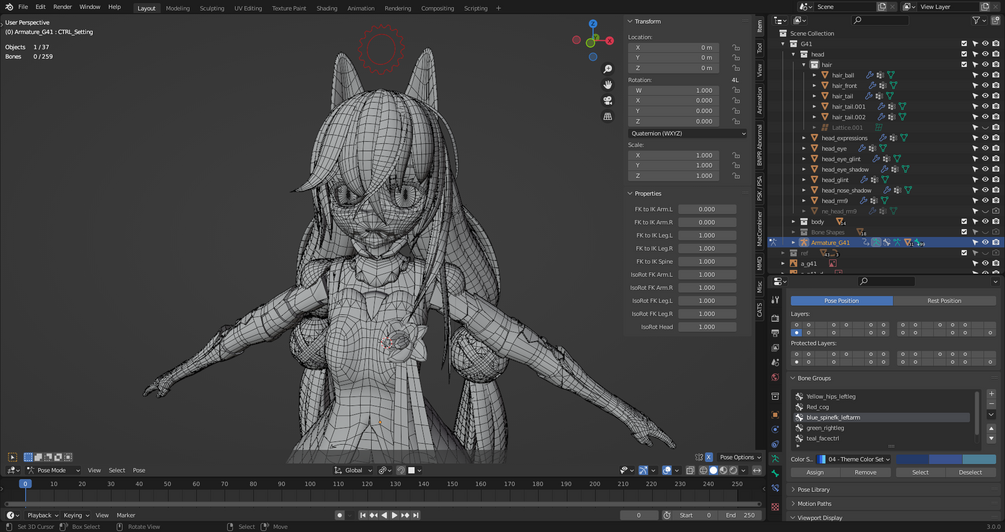
Task: Toggle X-axis mirror button
Action: pyautogui.click(x=709, y=457)
